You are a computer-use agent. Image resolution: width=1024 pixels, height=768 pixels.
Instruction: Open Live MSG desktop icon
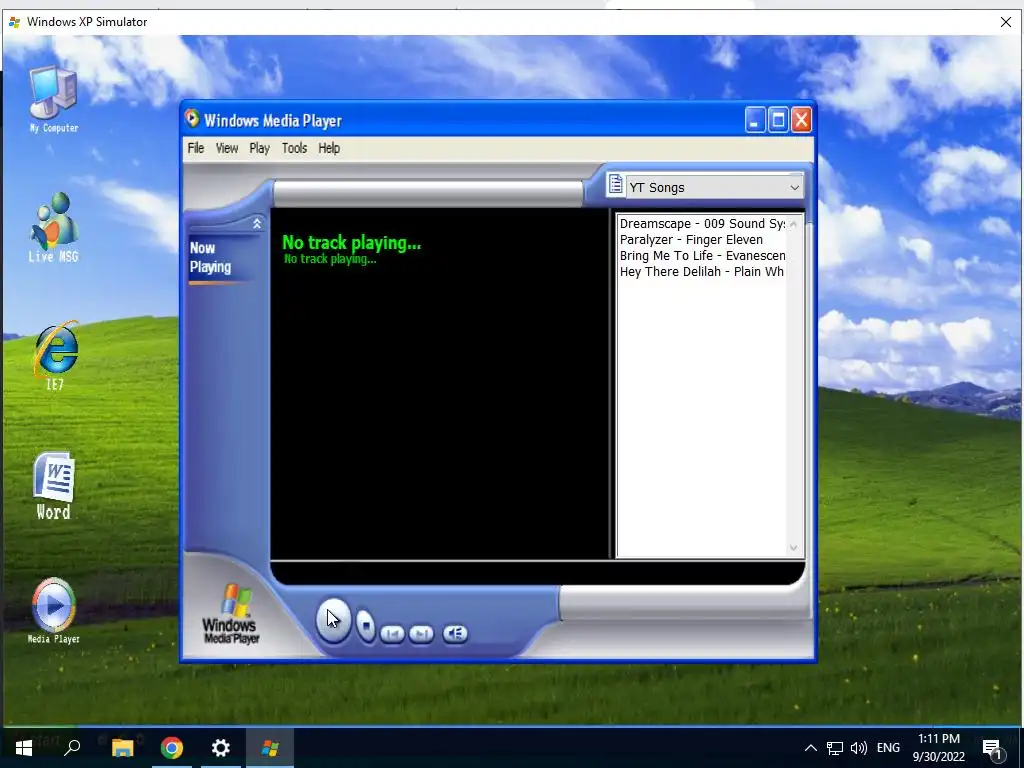[54, 228]
